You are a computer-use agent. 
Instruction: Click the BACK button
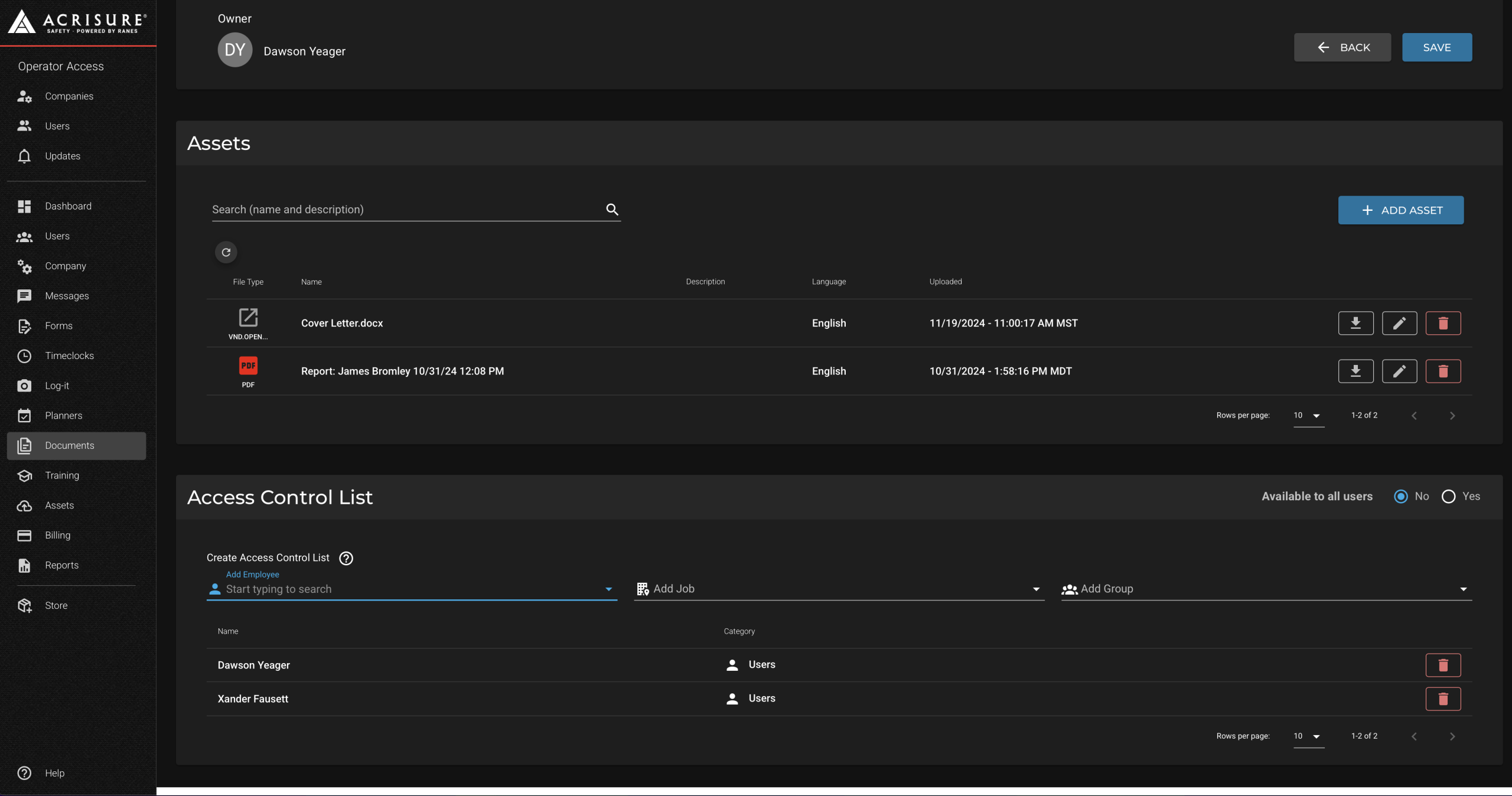point(1342,47)
